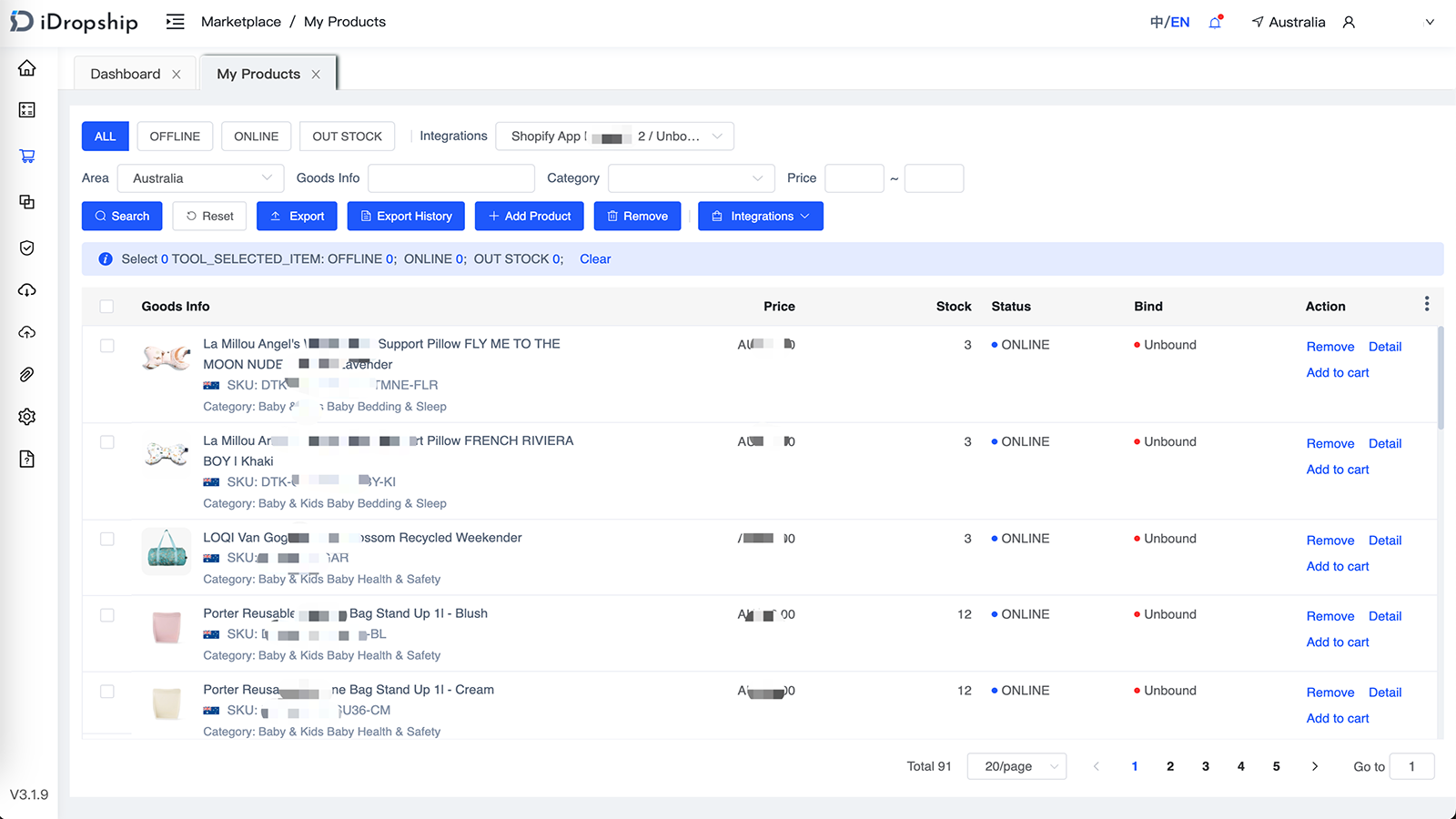
Task: Open the stacked squares sidebar icon
Action: click(27, 202)
